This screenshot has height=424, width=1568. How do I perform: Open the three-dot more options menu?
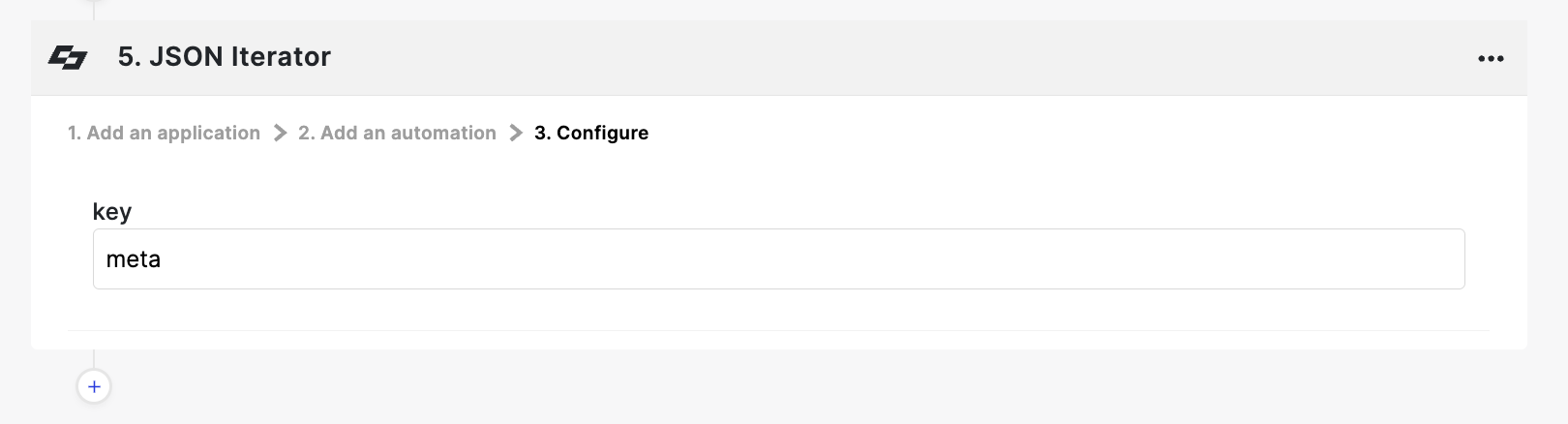1491,59
